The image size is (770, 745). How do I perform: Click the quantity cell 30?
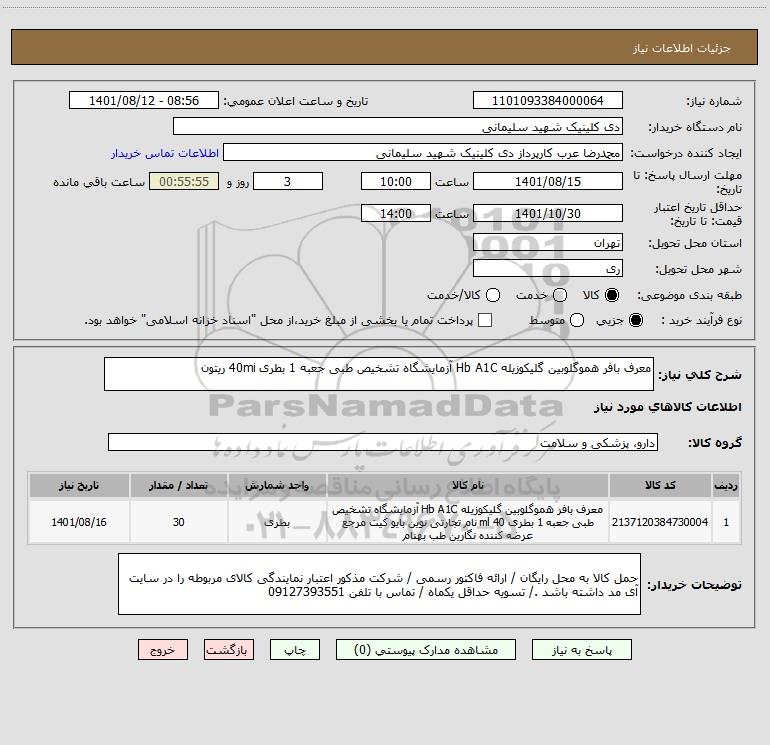(178, 522)
